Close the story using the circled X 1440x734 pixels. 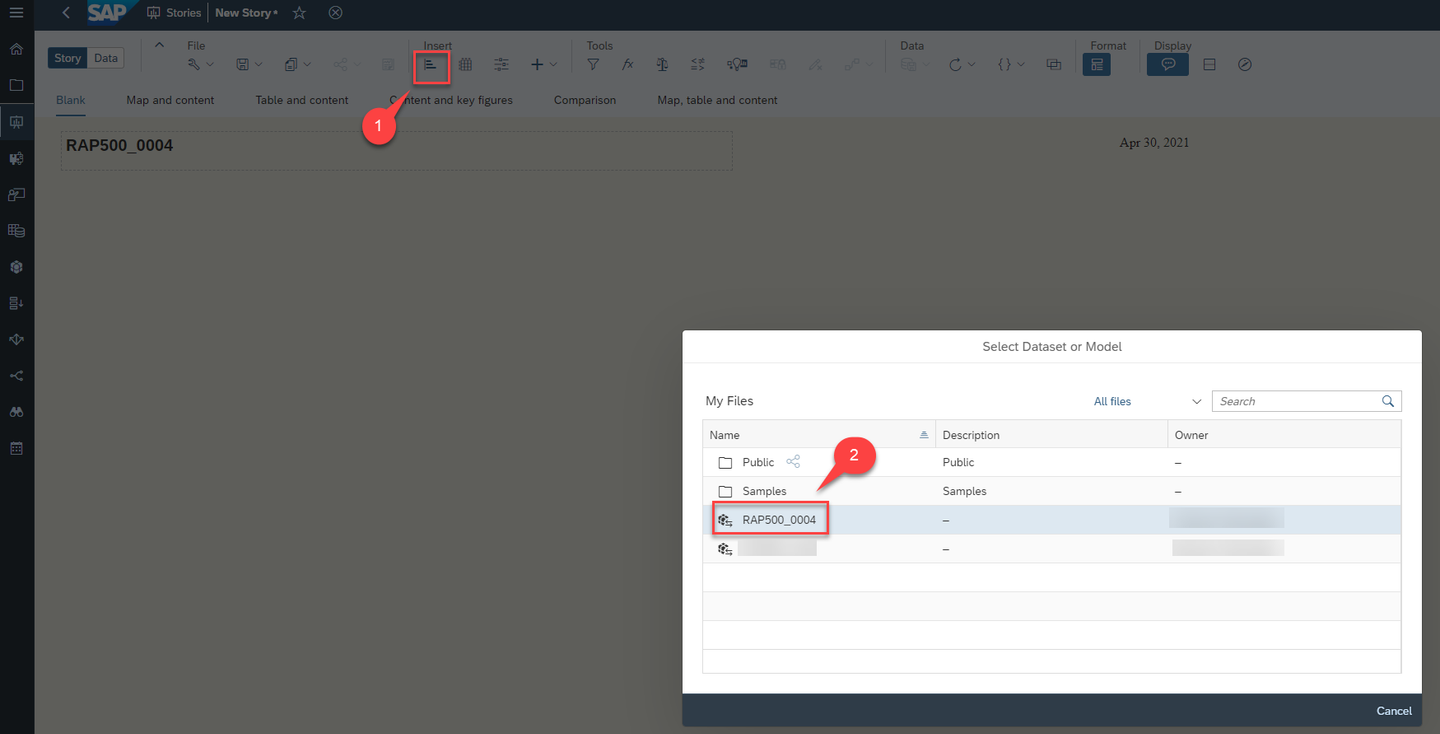[336, 13]
